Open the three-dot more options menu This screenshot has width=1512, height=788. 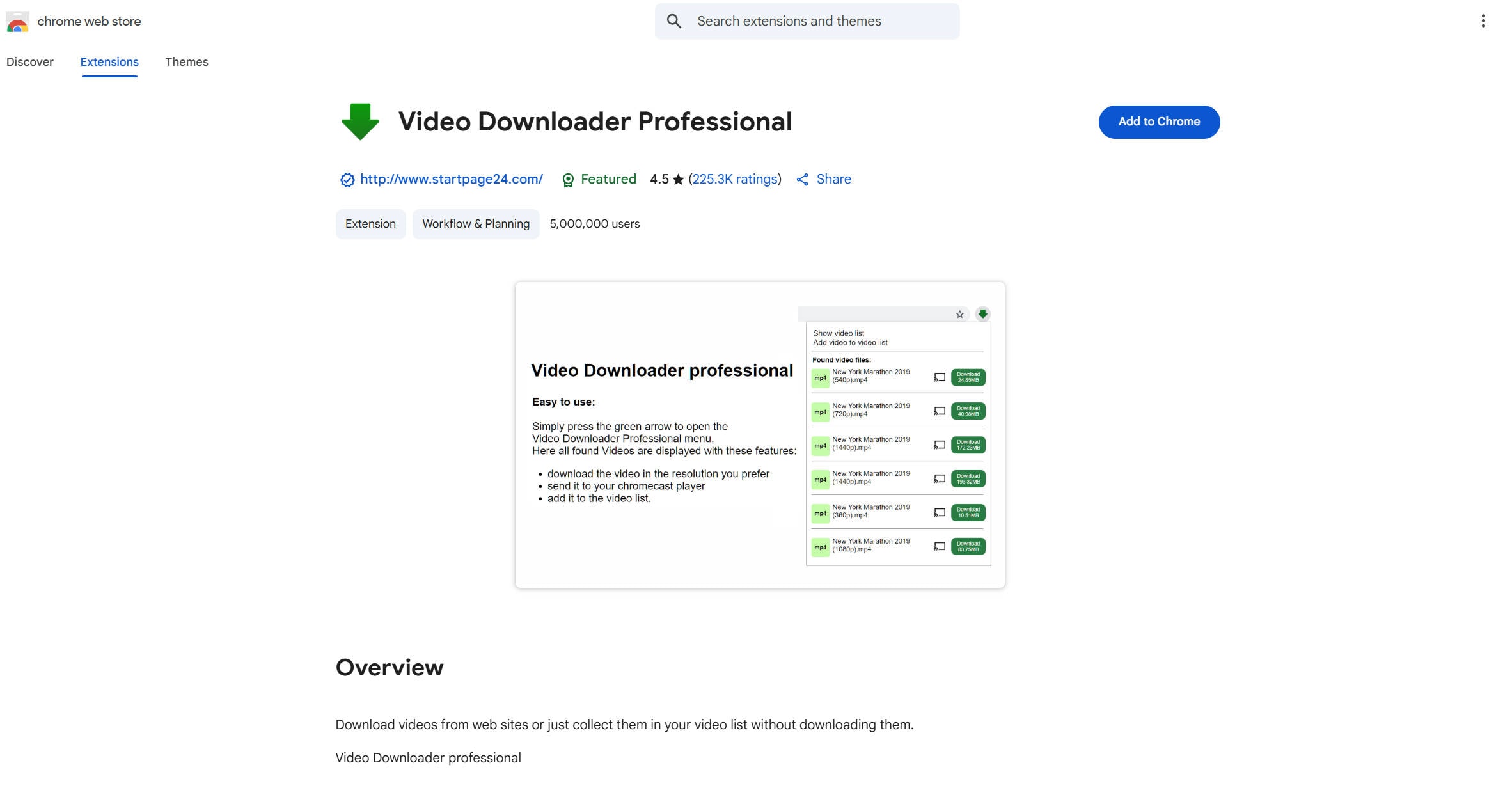click(1483, 21)
